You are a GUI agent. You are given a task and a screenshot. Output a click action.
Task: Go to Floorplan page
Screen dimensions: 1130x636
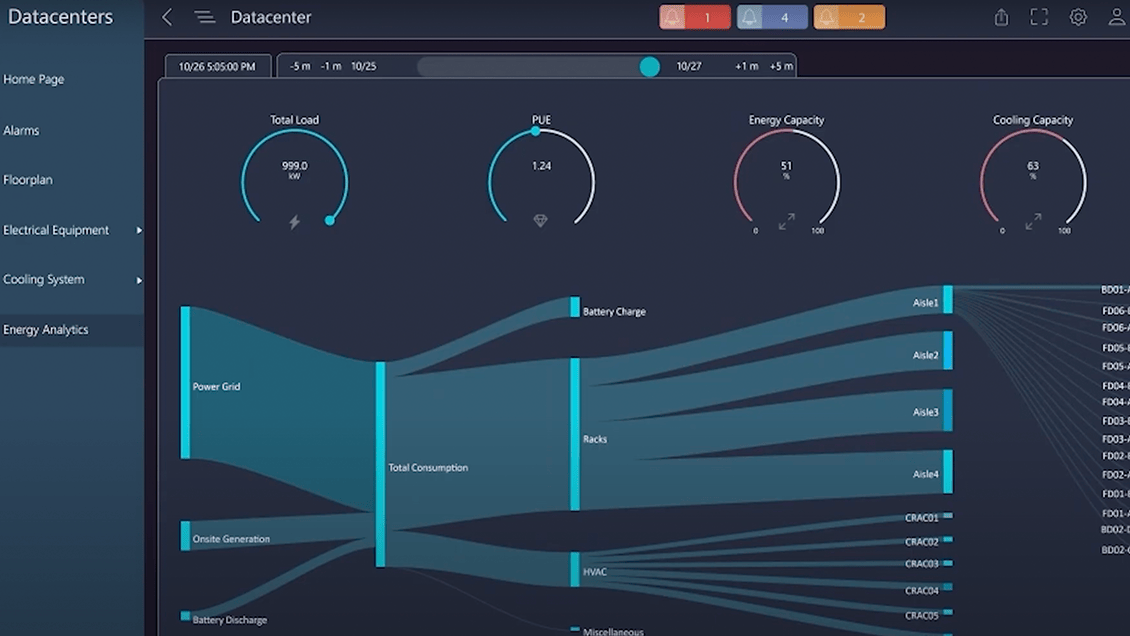point(28,180)
